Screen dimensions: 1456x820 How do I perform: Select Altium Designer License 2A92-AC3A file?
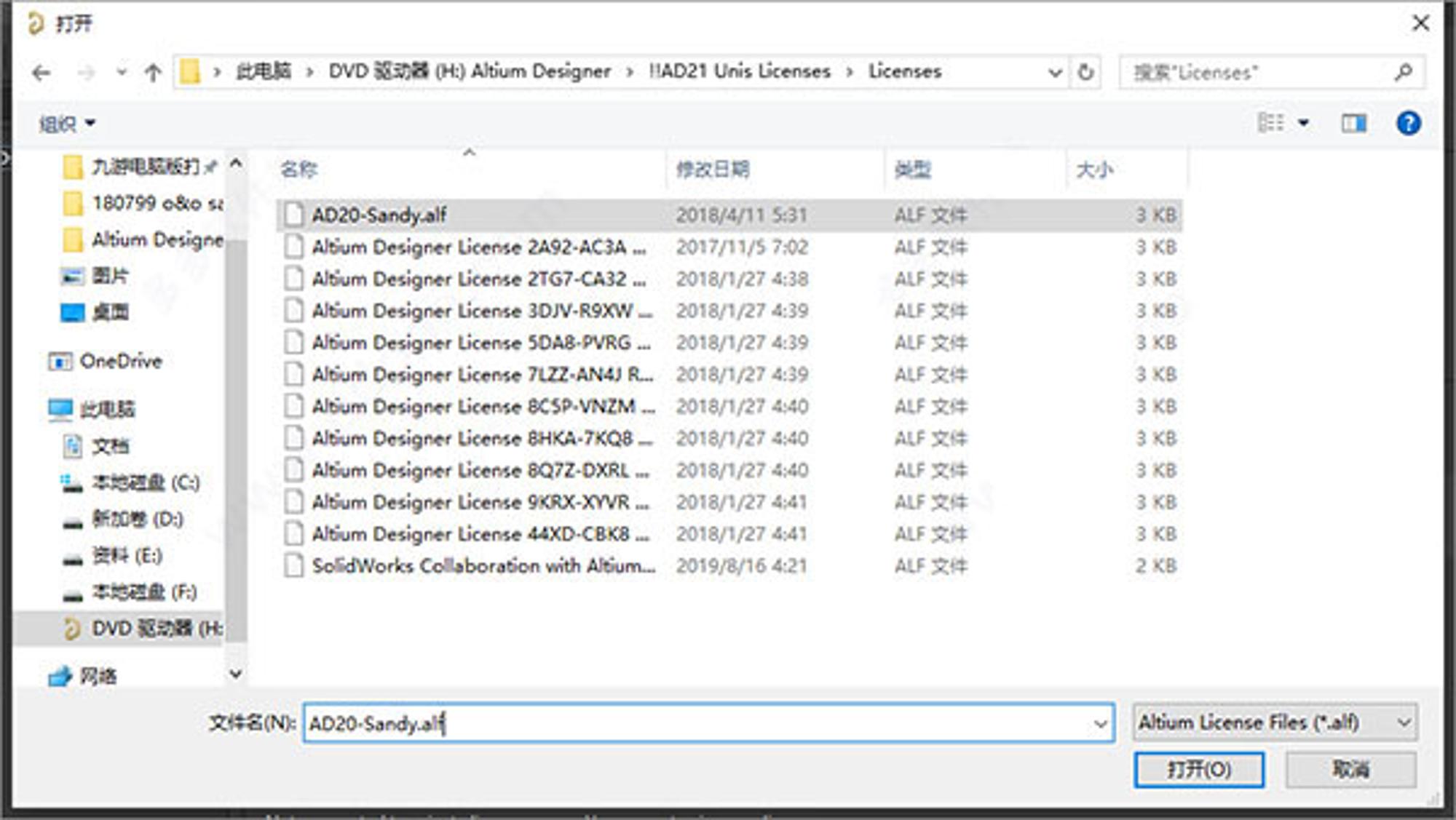(729, 247)
